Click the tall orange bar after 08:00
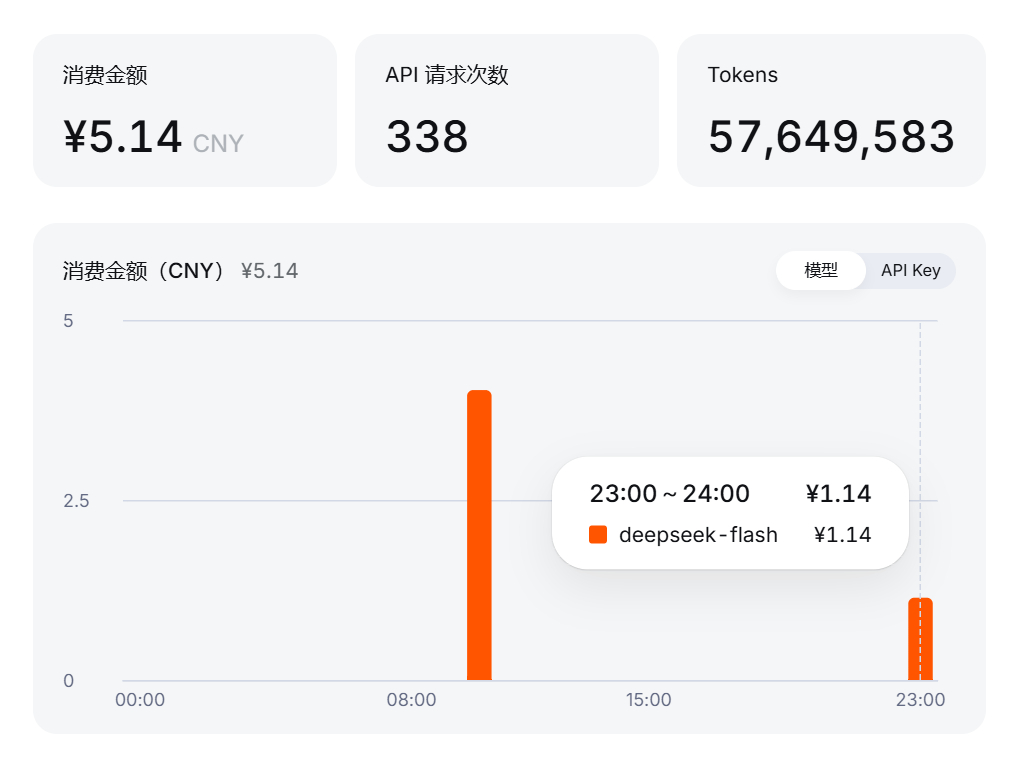This screenshot has height=769, width=1021. [x=479, y=535]
